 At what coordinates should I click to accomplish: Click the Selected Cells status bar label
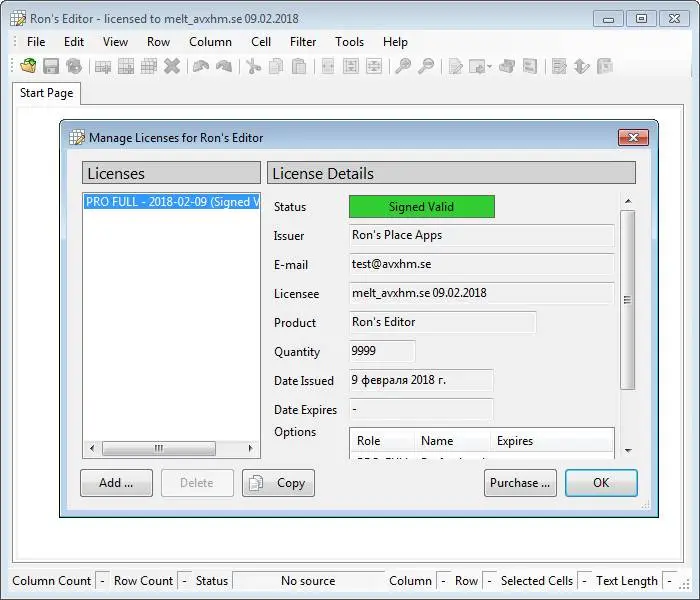537,581
